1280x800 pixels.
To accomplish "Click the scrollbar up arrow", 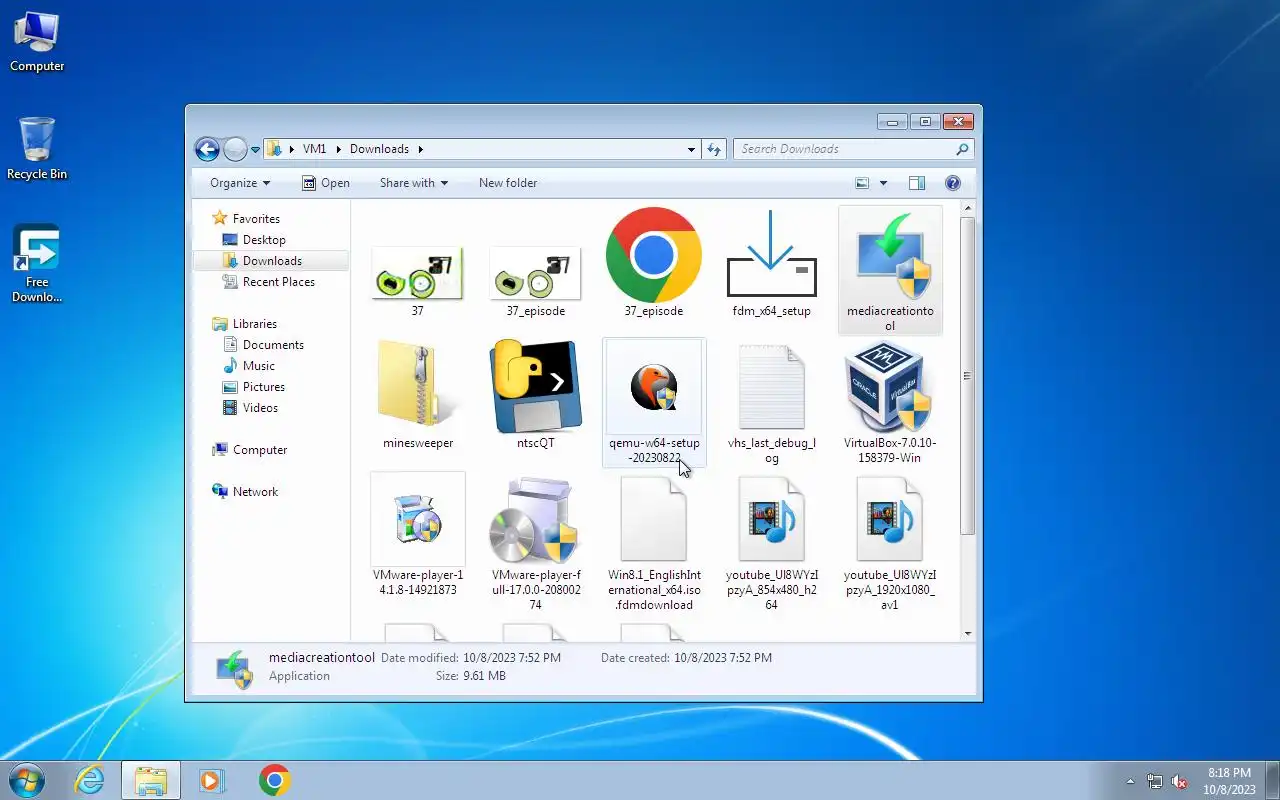I will pos(967,208).
